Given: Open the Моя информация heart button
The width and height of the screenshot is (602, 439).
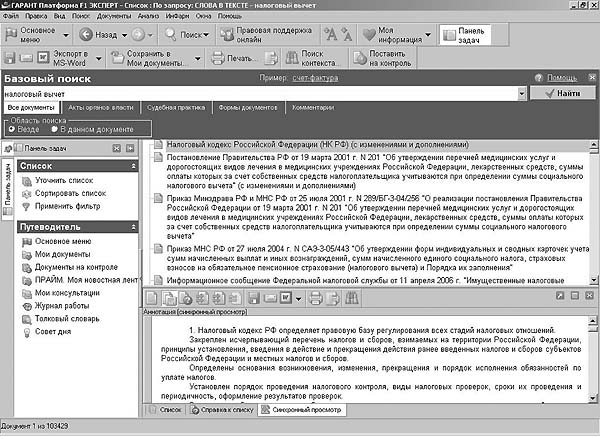Looking at the screenshot, I should pyautogui.click(x=392, y=35).
